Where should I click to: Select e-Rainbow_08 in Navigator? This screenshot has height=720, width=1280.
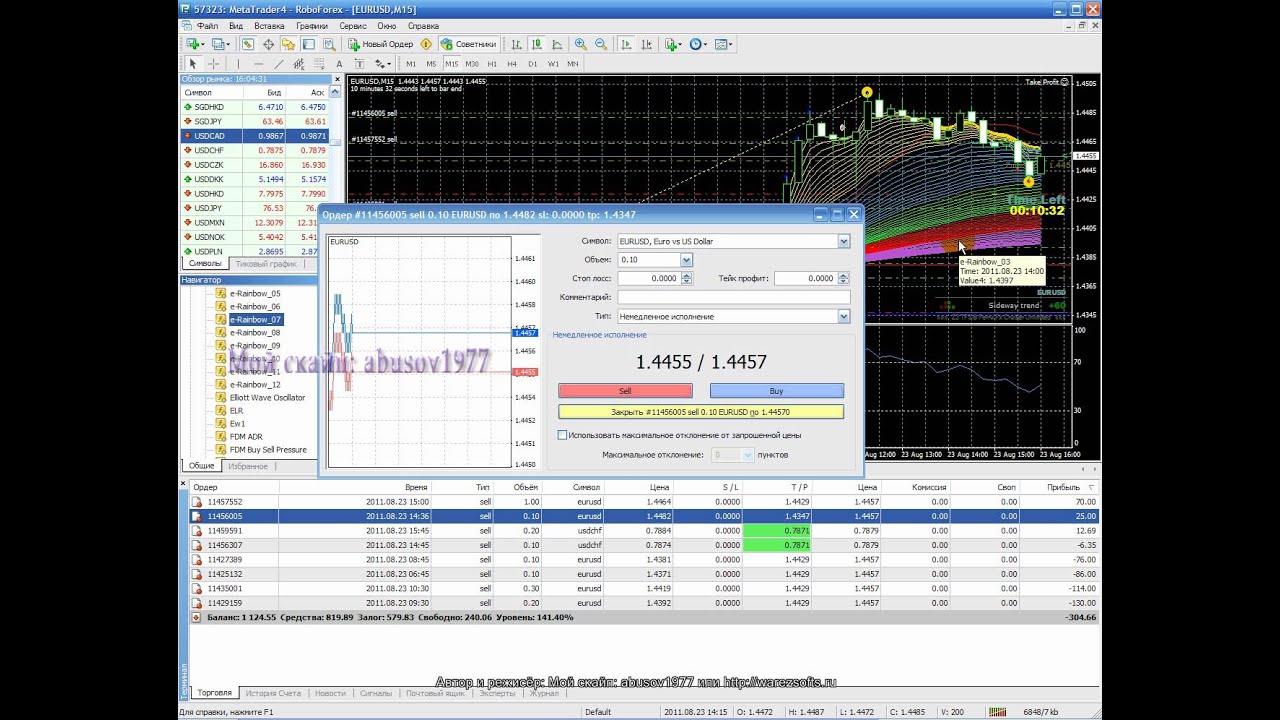[x=255, y=332]
